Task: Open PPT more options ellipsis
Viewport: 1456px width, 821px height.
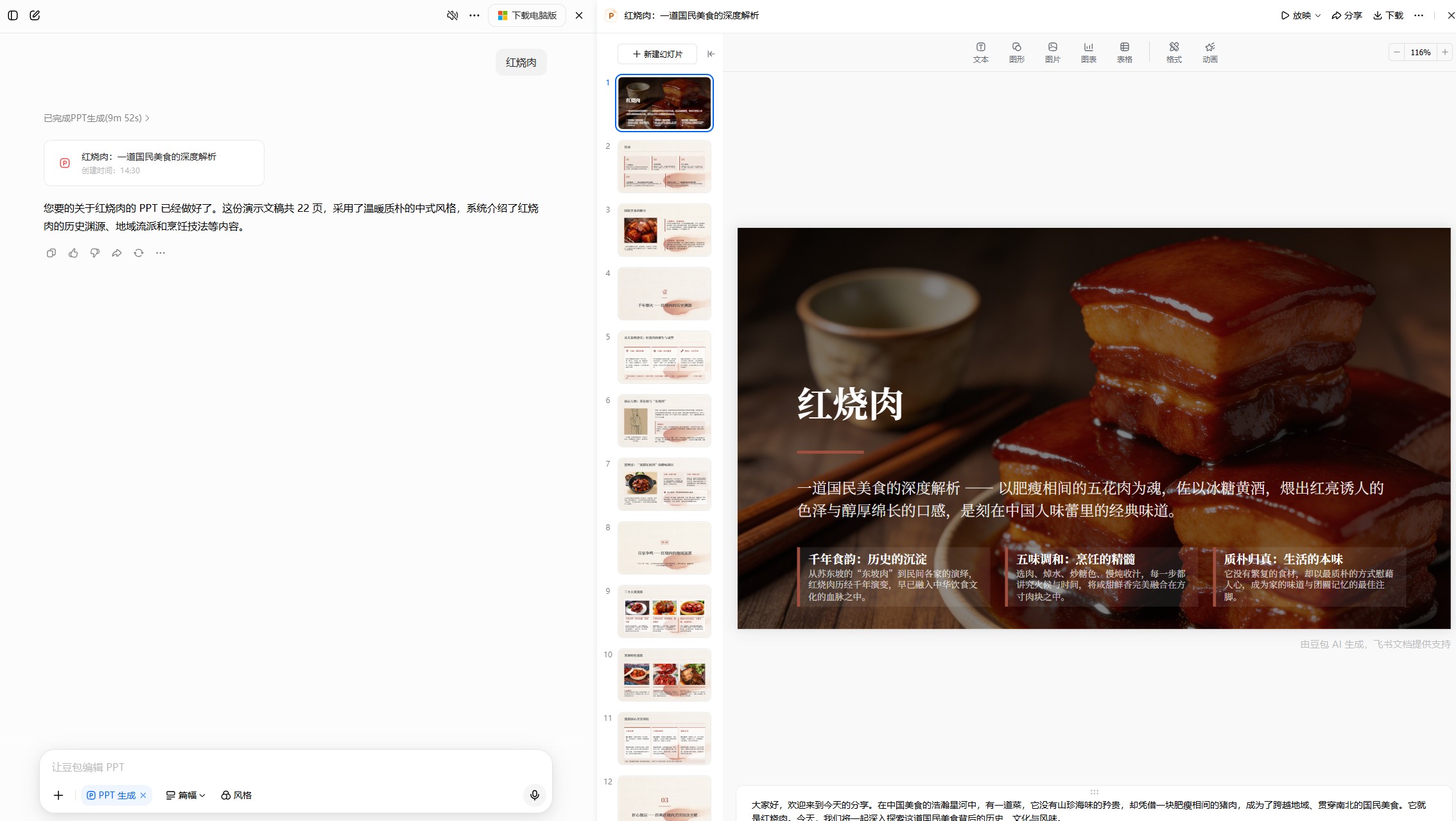Action: [x=1419, y=15]
